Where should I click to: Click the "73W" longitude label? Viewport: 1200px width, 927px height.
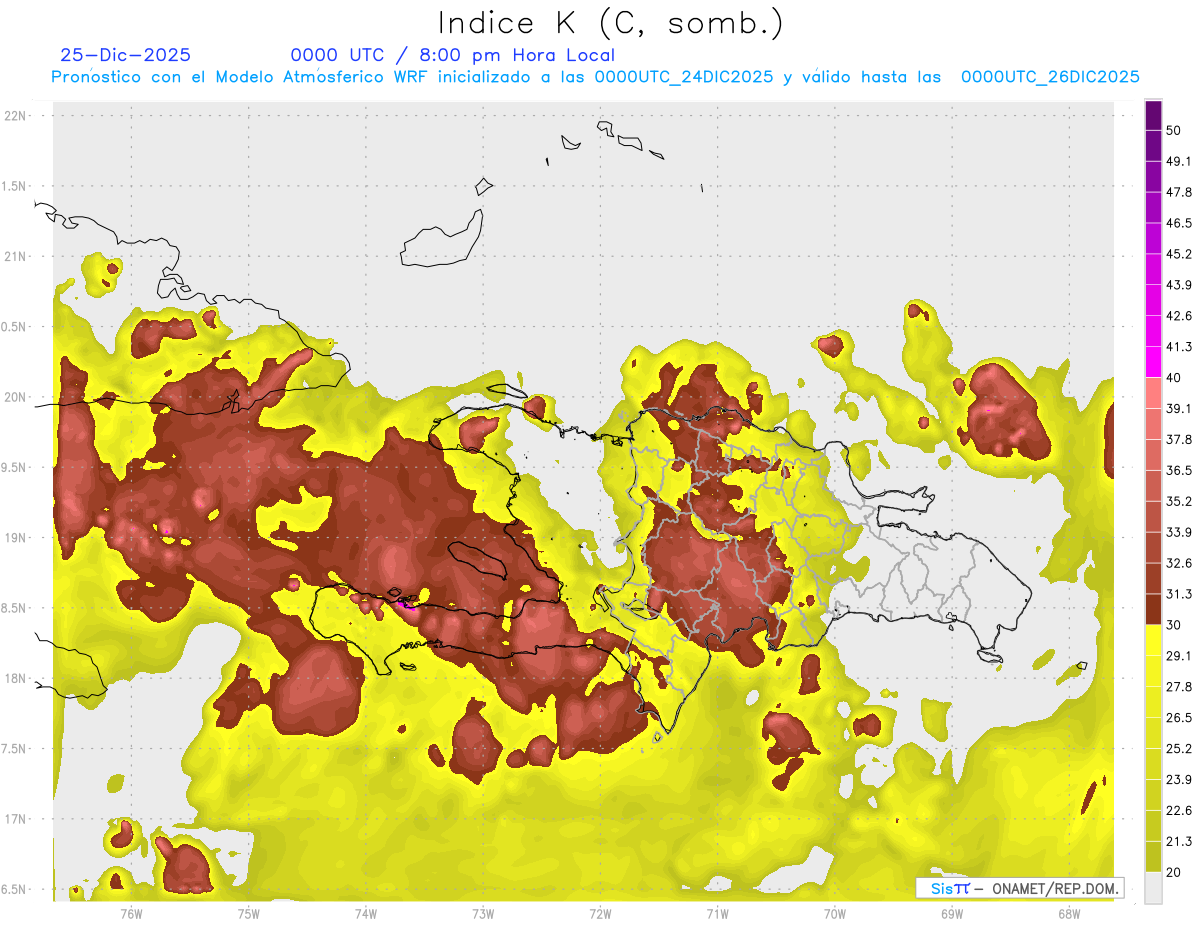click(x=483, y=914)
